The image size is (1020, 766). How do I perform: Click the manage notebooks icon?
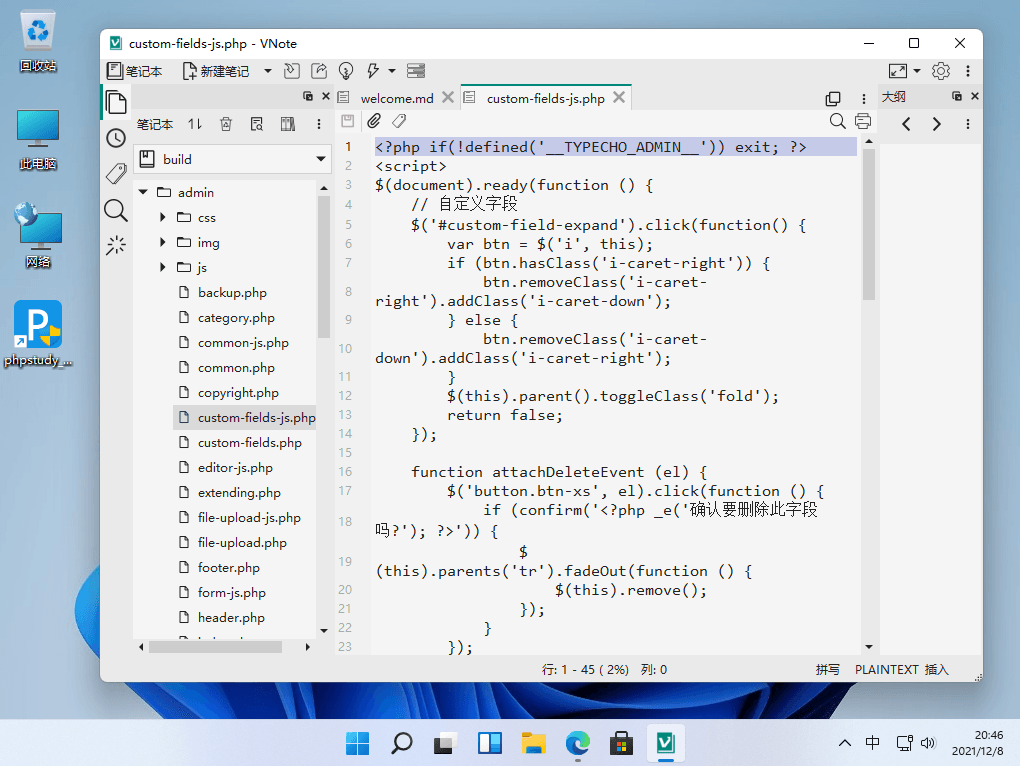pyautogui.click(x=288, y=124)
